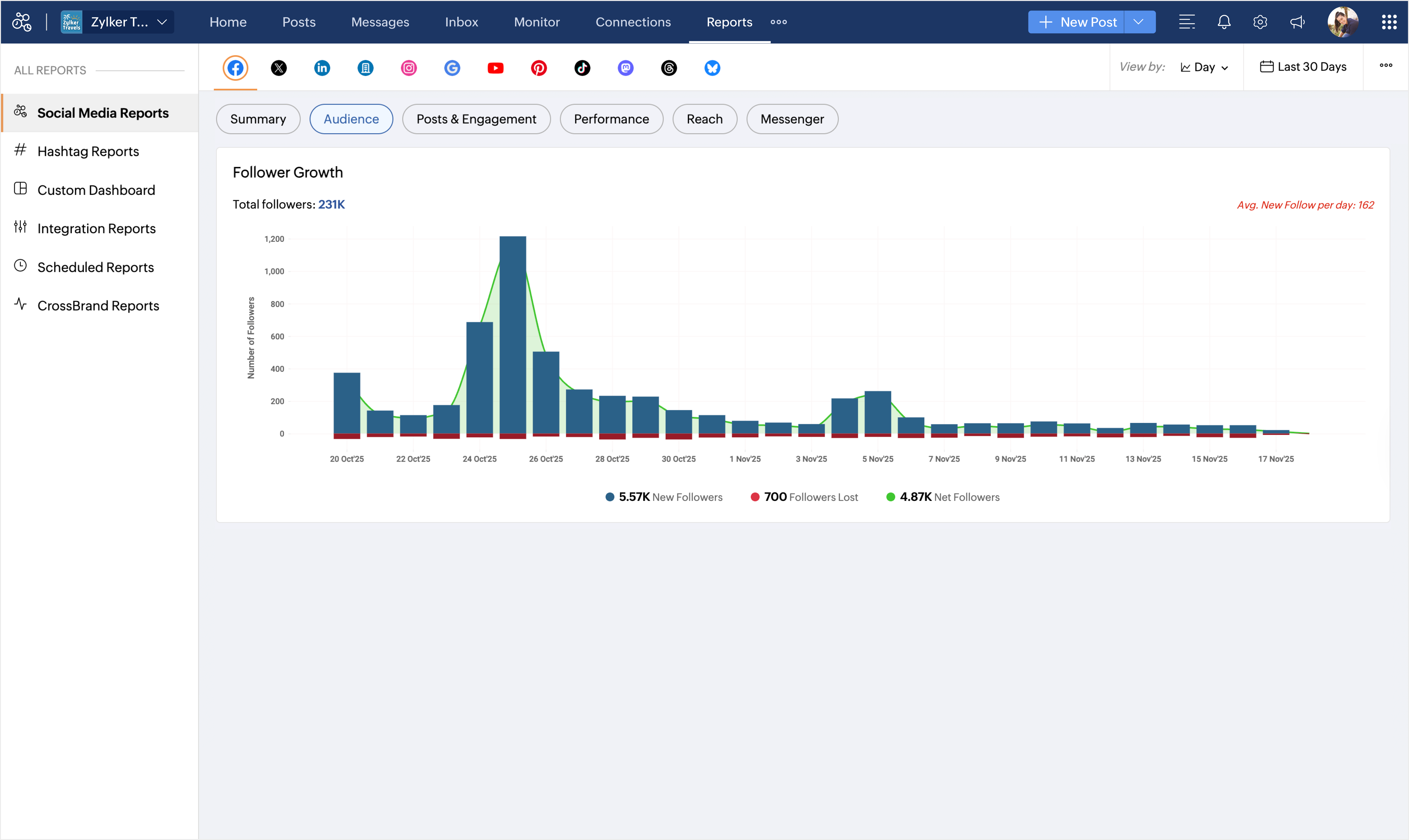Open the View by Day dropdown
The image size is (1409, 840).
coord(1204,67)
